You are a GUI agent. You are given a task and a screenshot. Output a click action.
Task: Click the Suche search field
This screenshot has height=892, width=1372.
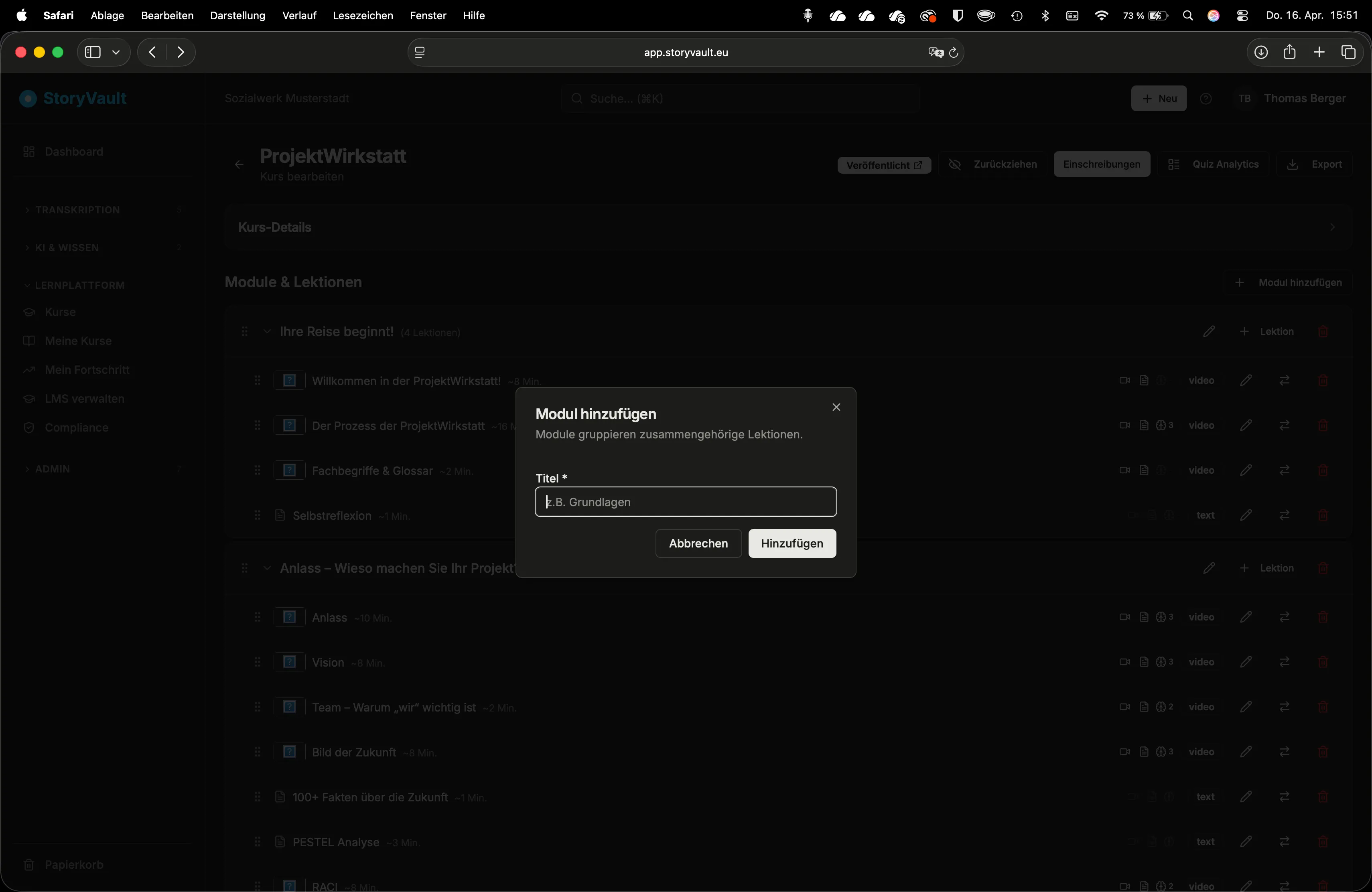click(x=740, y=99)
